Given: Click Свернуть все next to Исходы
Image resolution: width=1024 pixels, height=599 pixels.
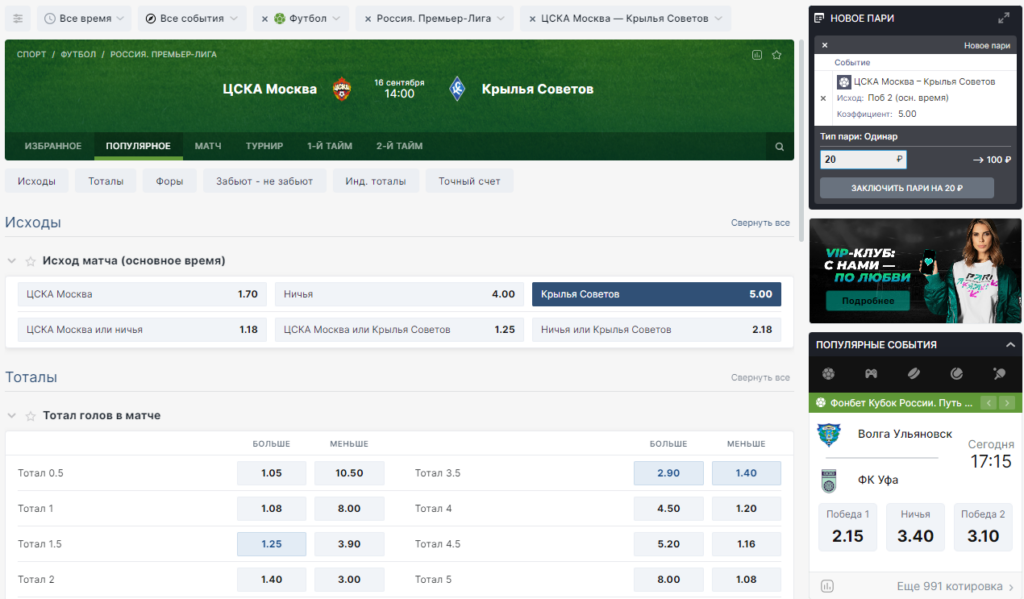Looking at the screenshot, I should click(760, 223).
